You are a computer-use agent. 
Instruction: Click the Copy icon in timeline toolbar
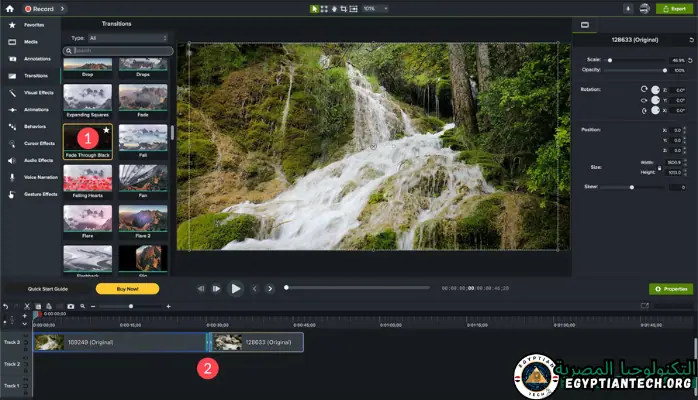38,306
